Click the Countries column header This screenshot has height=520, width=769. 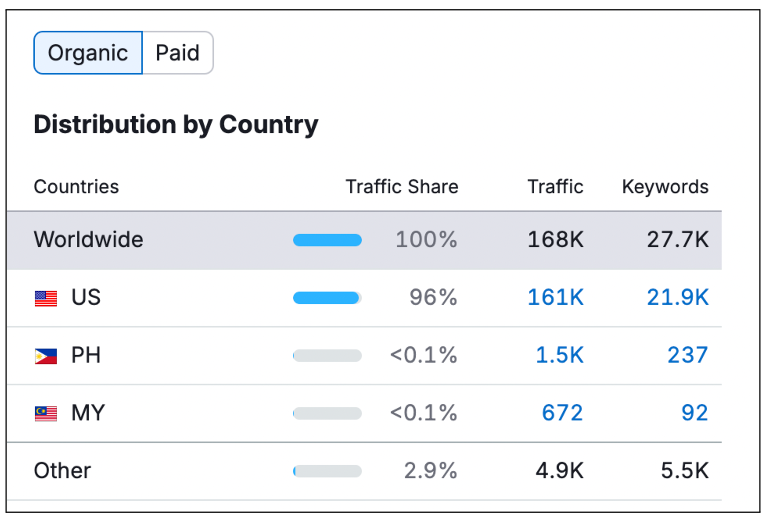76,187
